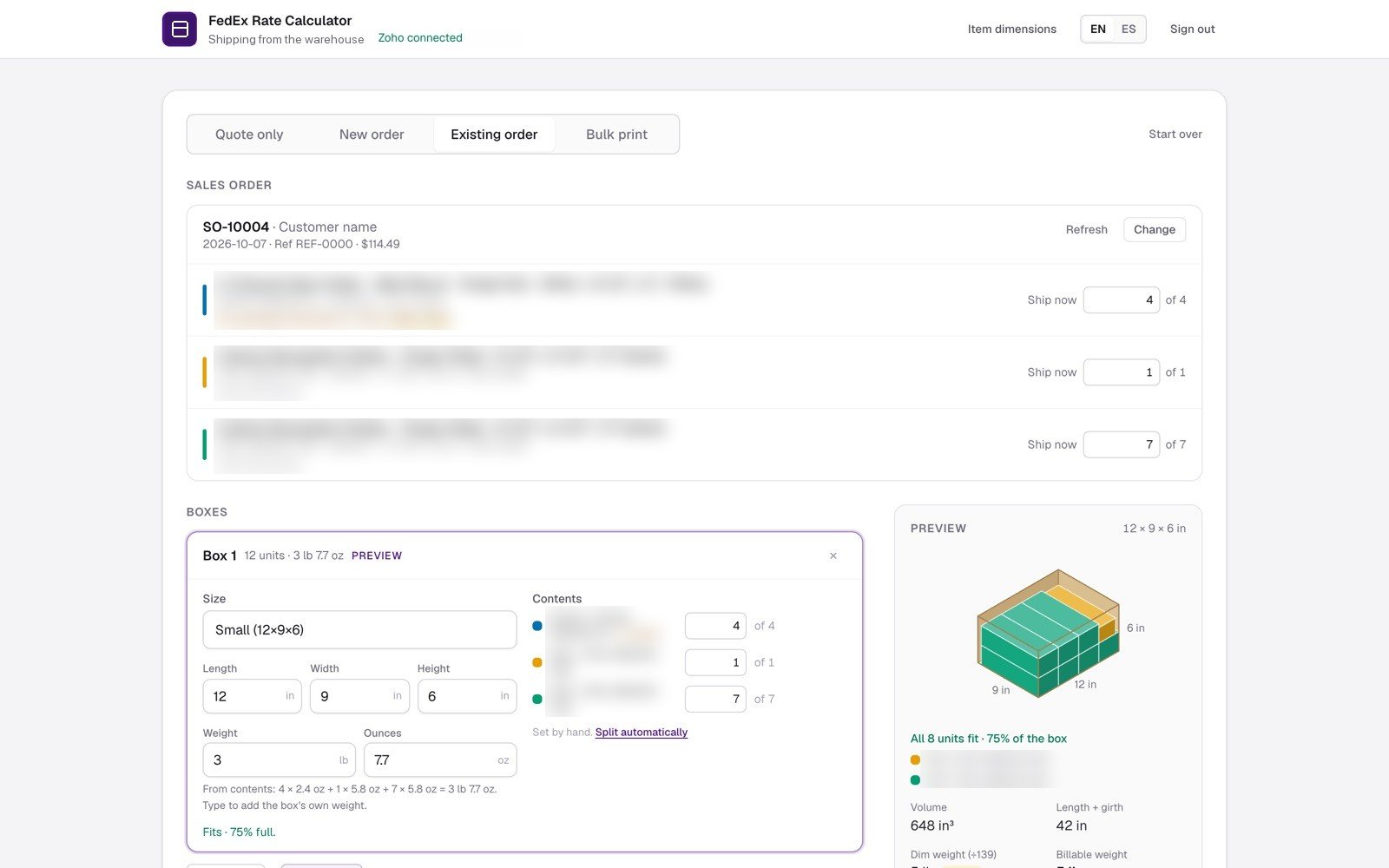Edit orange item contents quantity of 1
The height and width of the screenshot is (868, 1389).
tap(715, 662)
